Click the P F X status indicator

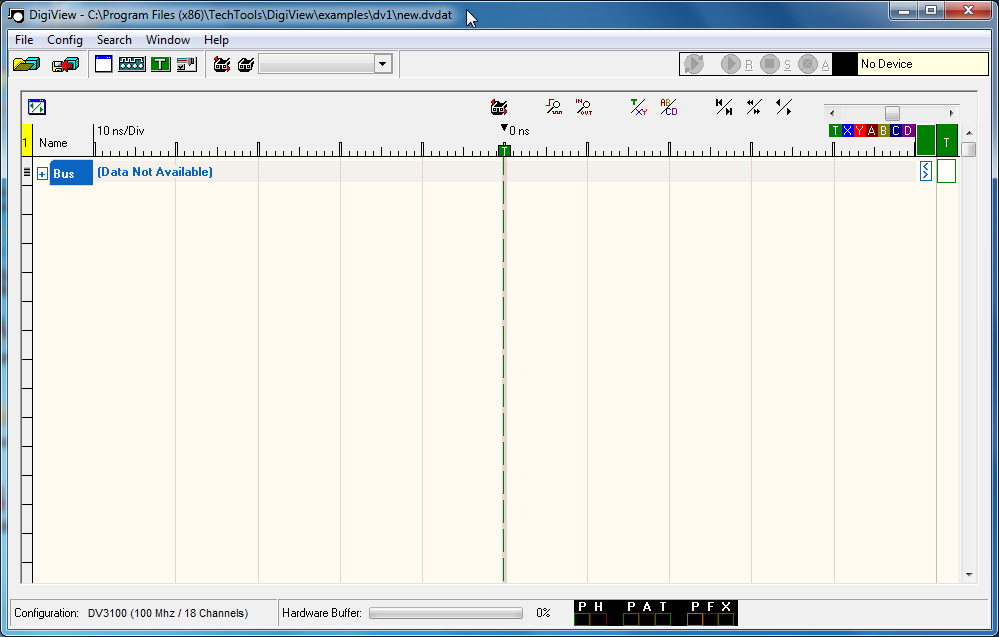[x=710, y=613]
